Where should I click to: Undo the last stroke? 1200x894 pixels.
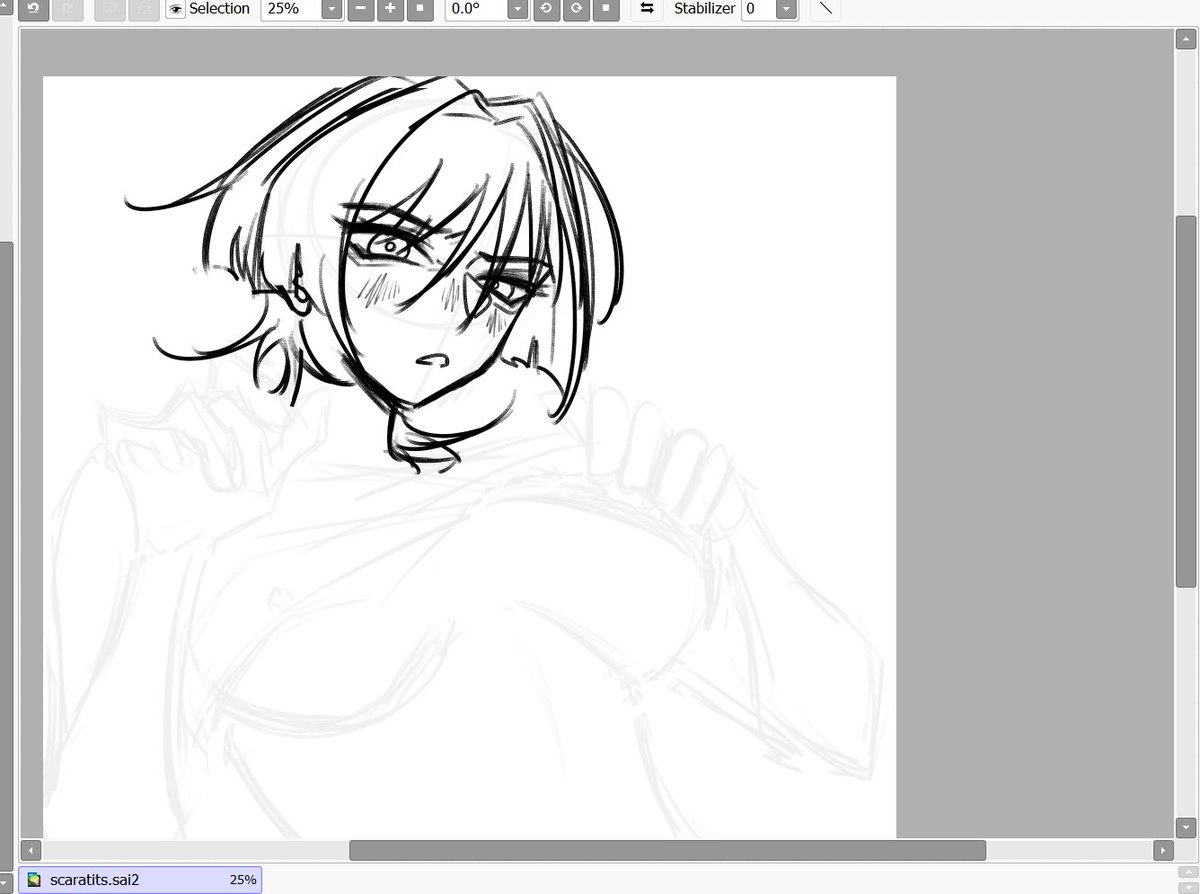(33, 9)
